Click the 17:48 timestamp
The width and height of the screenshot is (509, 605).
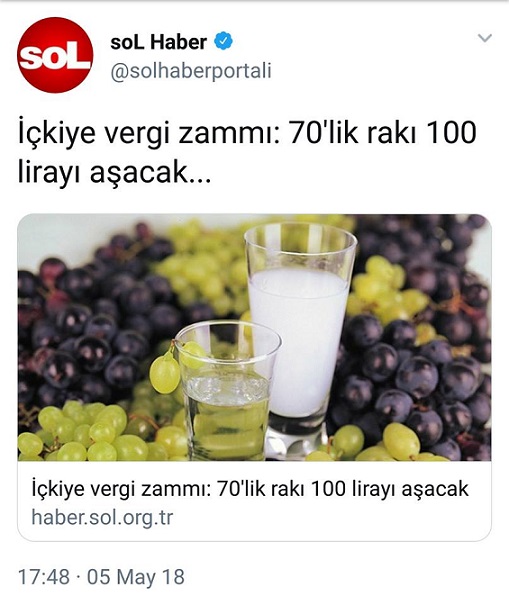point(44,577)
